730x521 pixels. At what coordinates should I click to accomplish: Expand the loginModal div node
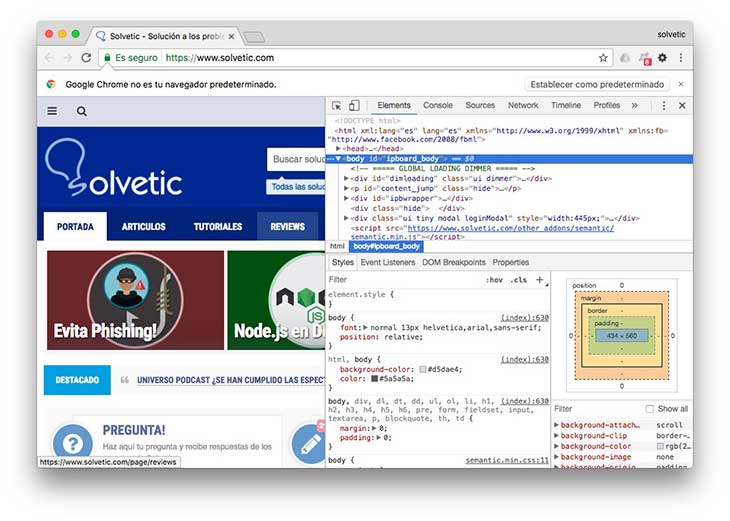pos(346,218)
